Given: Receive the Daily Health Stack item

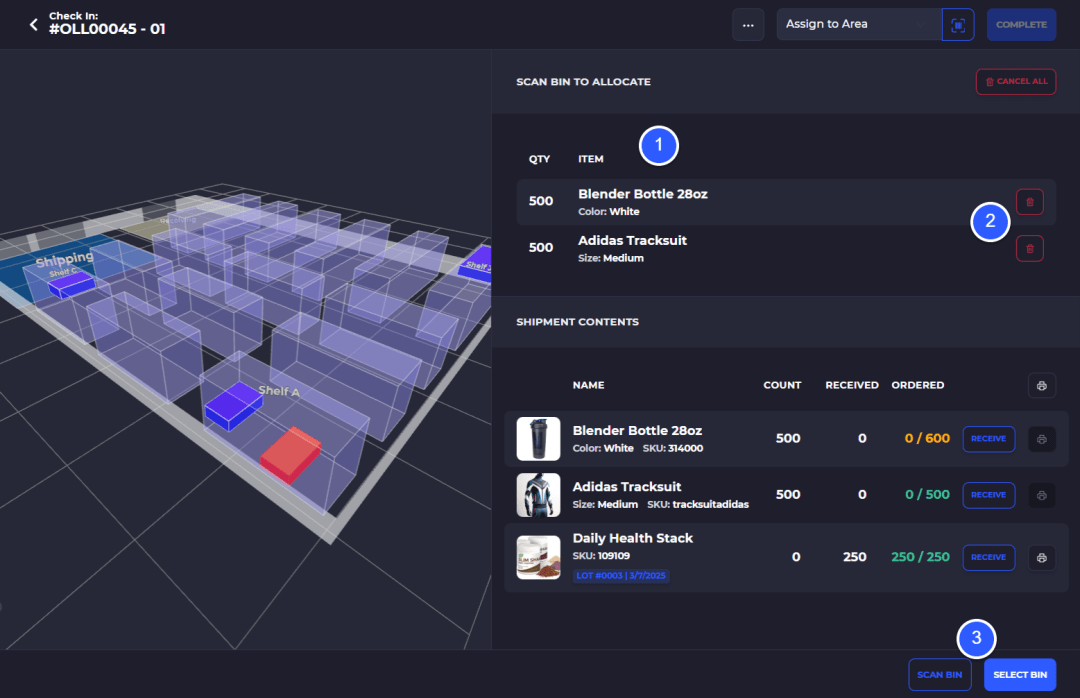Looking at the screenshot, I should click(x=988, y=557).
